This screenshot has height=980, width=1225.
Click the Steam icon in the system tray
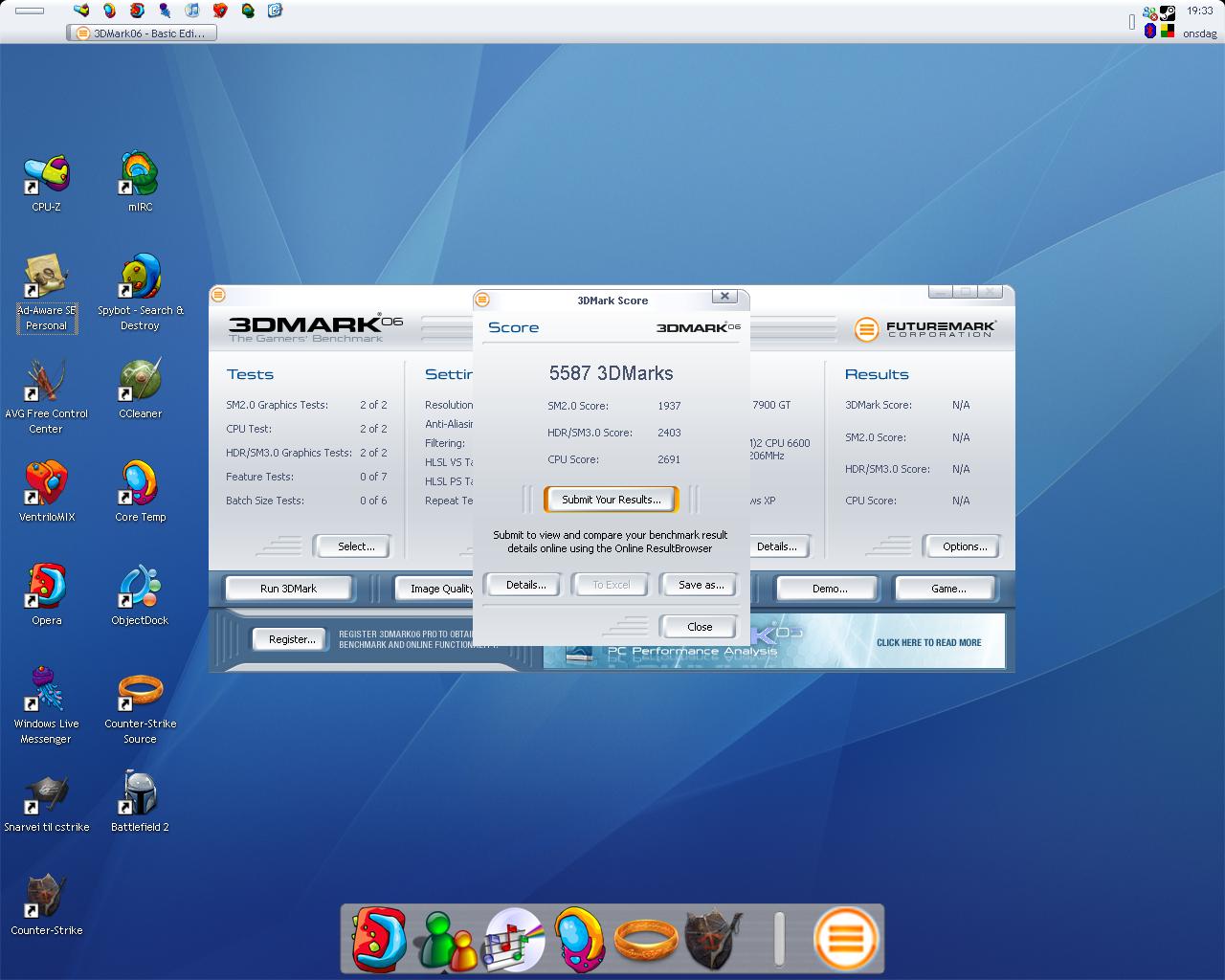[1168, 12]
